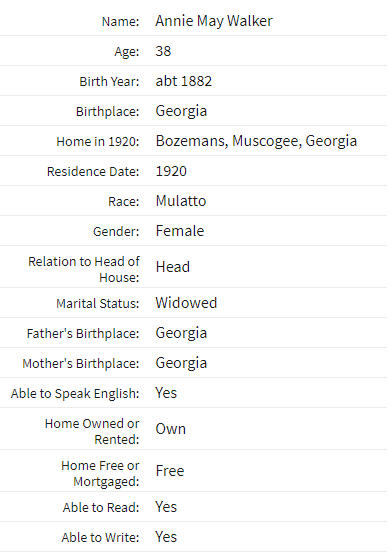Click the Age value 38

coord(163,51)
